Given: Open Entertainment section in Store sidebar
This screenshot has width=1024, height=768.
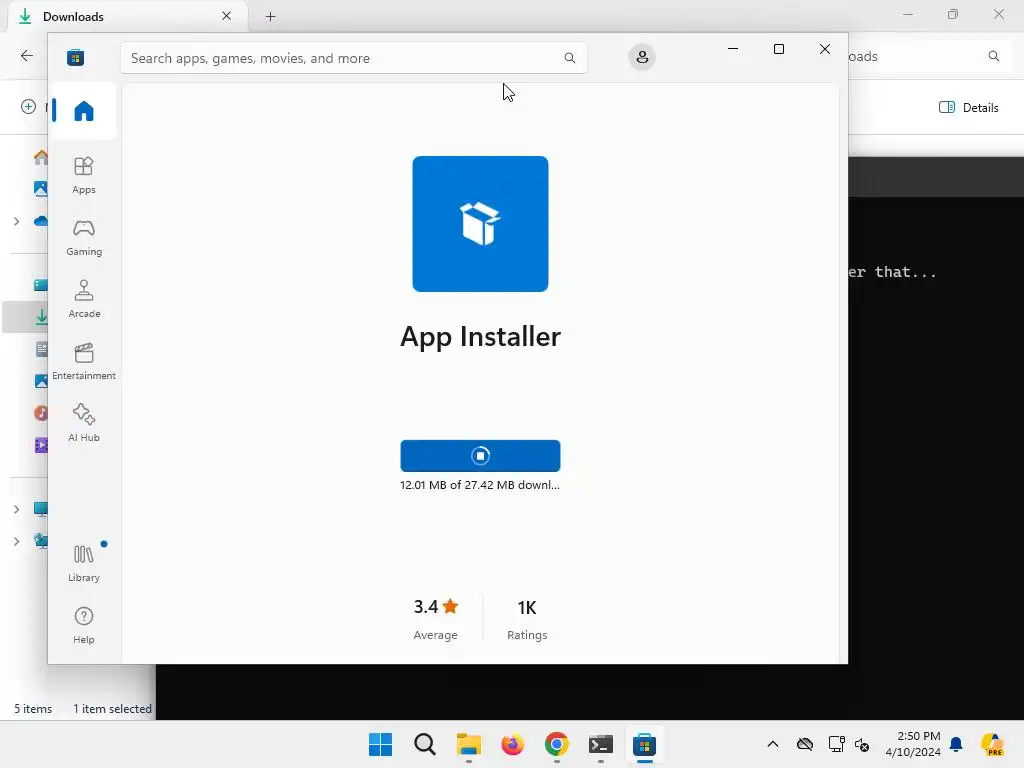Looking at the screenshot, I should [84, 361].
